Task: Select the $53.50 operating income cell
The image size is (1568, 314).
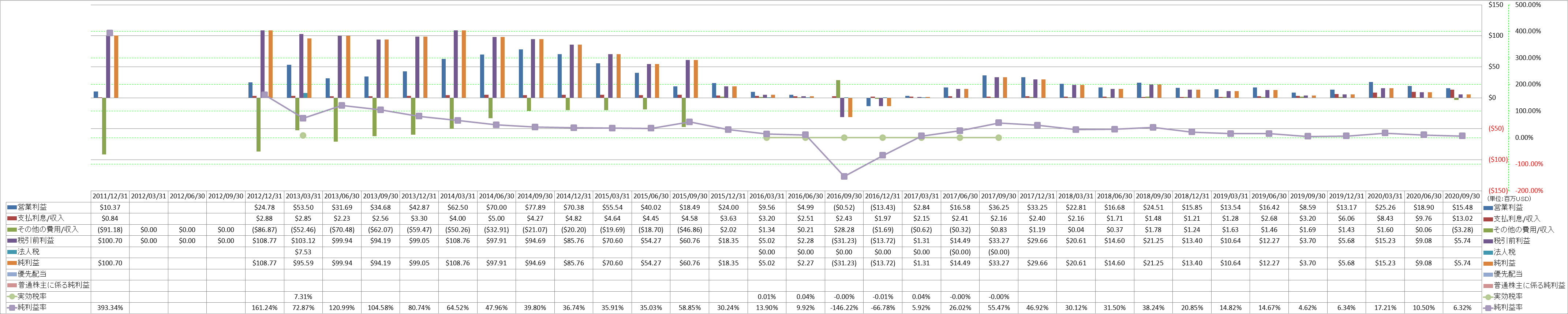Action: [303, 208]
